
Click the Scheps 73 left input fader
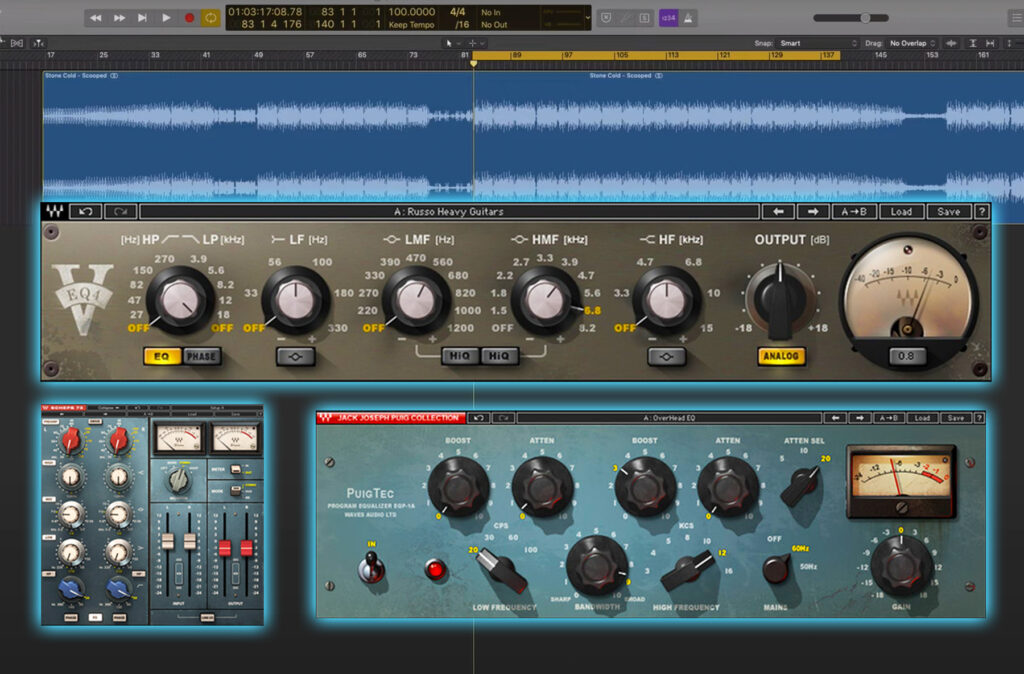[168, 541]
